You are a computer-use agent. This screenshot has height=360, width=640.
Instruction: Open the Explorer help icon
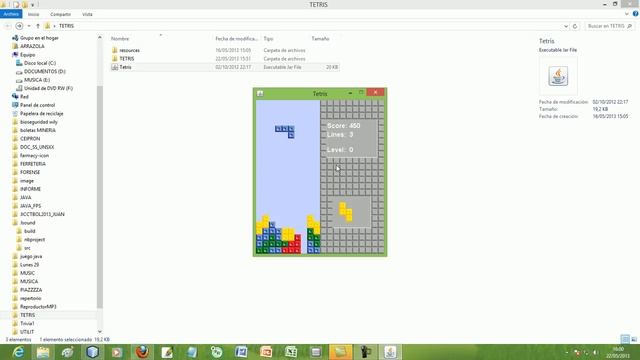[x=635, y=14]
